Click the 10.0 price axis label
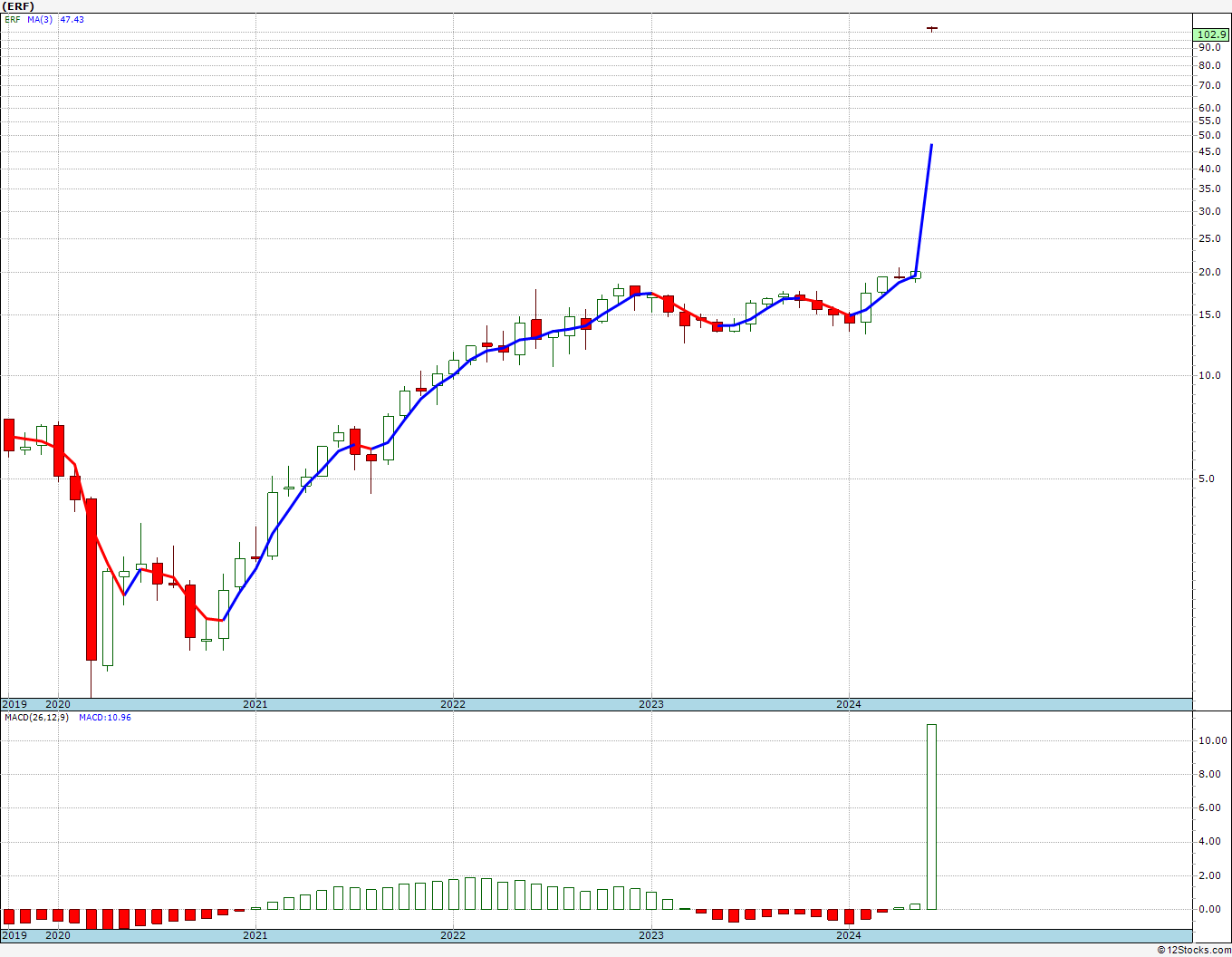Viewport: 1232px width, 957px height. [x=1208, y=375]
